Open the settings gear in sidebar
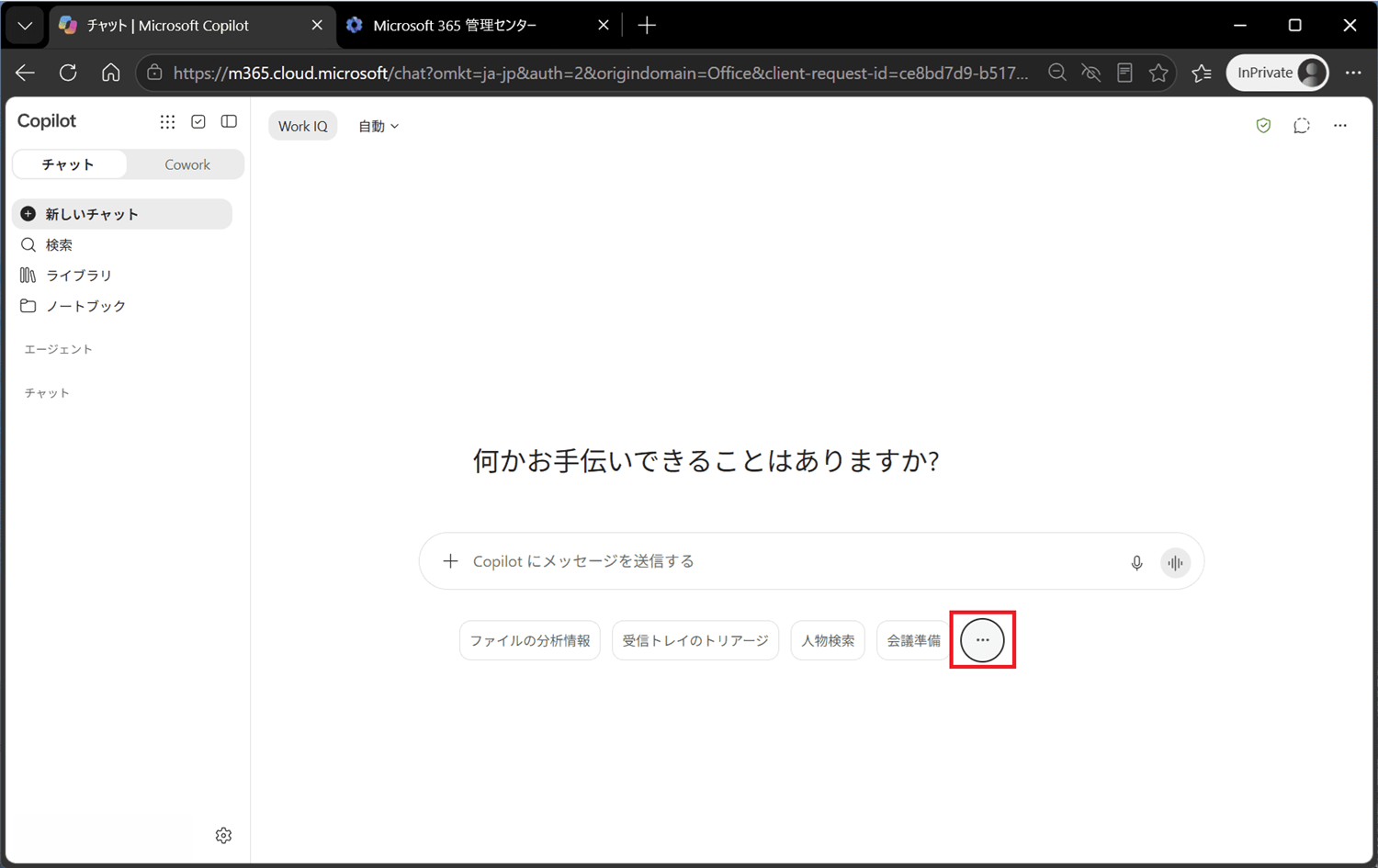 [223, 835]
